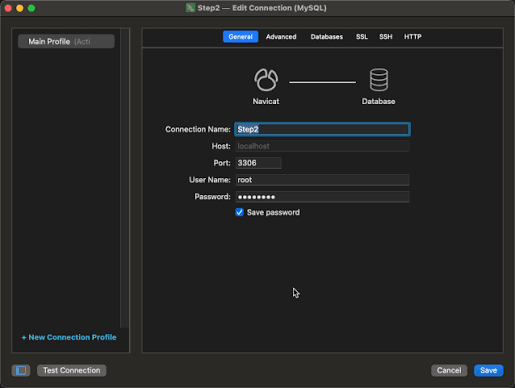Click the Connection Name label
This screenshot has width=515, height=388.
point(198,129)
